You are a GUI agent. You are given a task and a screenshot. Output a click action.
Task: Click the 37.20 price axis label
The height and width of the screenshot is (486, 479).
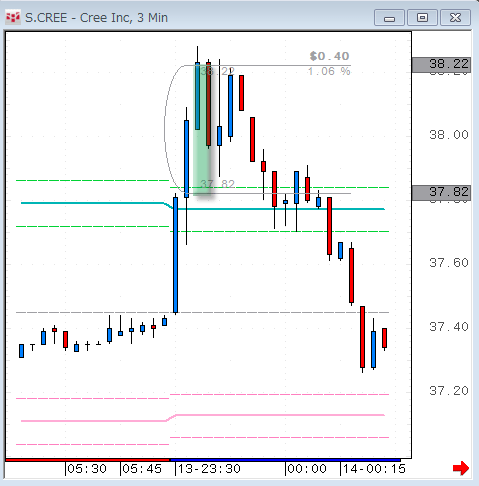click(x=449, y=391)
